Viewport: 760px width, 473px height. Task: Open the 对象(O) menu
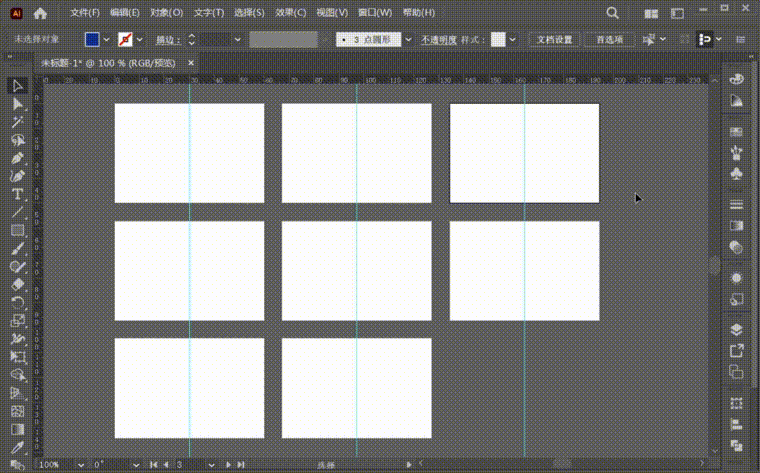(x=166, y=13)
